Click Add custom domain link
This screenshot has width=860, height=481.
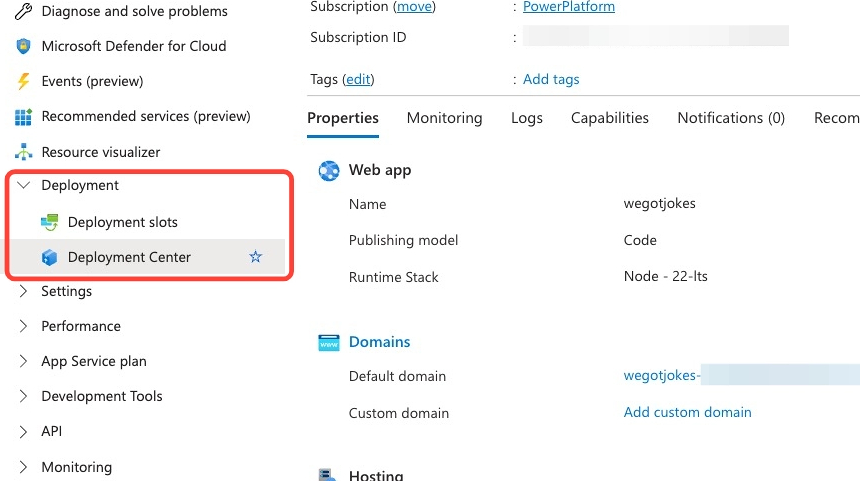[687, 412]
